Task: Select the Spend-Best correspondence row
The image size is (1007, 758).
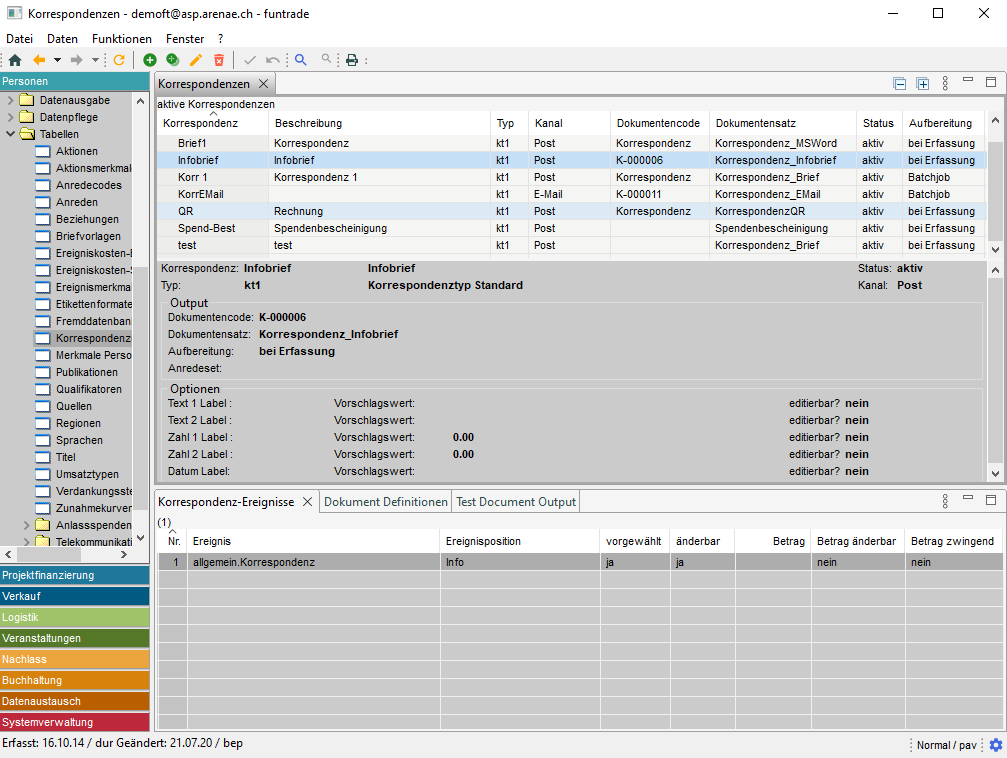Action: (206, 228)
